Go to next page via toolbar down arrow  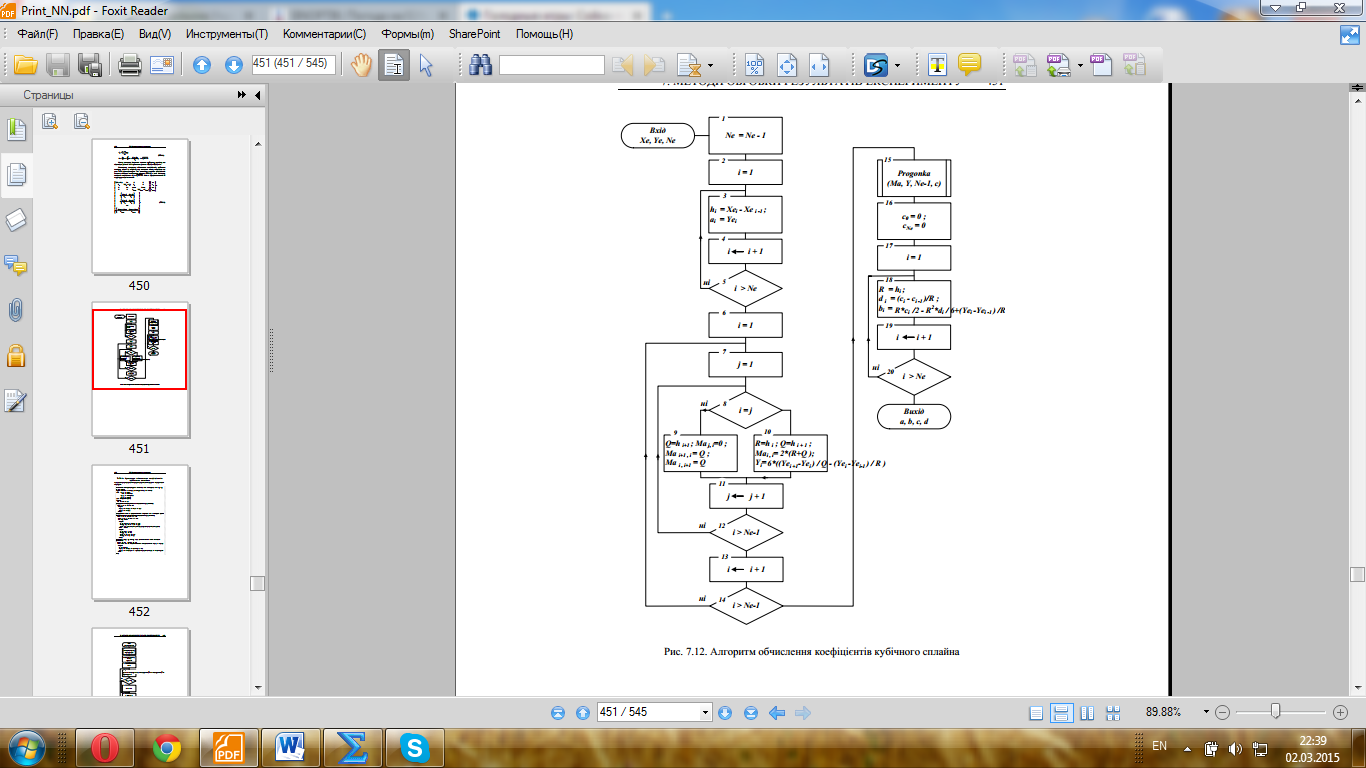pos(234,65)
